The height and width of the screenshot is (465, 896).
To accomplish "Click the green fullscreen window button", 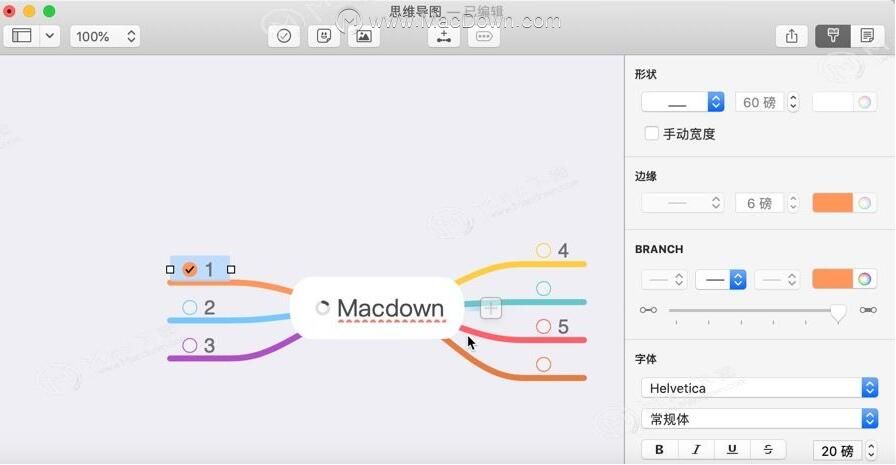I will (49, 11).
